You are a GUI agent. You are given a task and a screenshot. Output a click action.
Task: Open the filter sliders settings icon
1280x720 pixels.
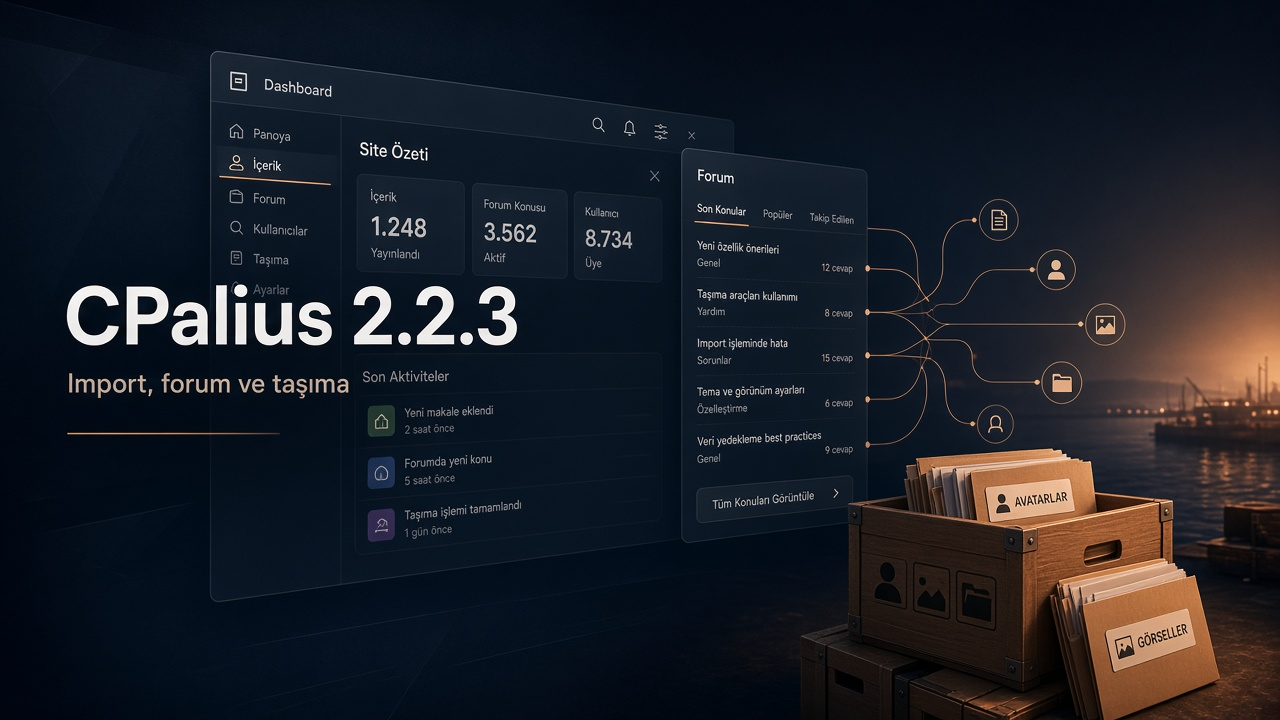[x=661, y=131]
